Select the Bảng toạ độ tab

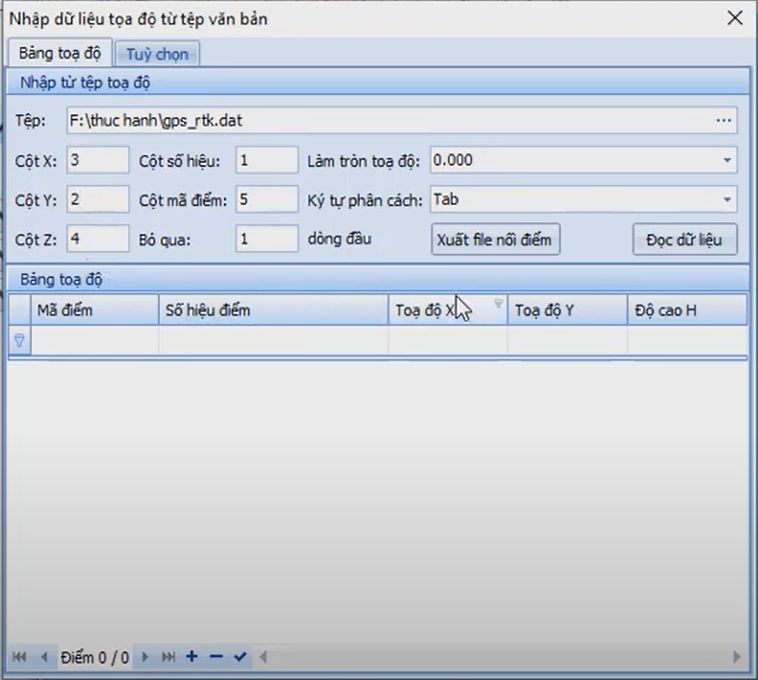[60, 53]
